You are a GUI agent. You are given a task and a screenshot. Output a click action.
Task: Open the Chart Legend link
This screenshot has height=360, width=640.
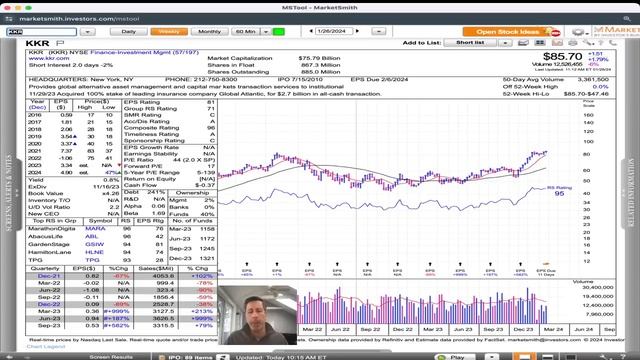(46, 347)
